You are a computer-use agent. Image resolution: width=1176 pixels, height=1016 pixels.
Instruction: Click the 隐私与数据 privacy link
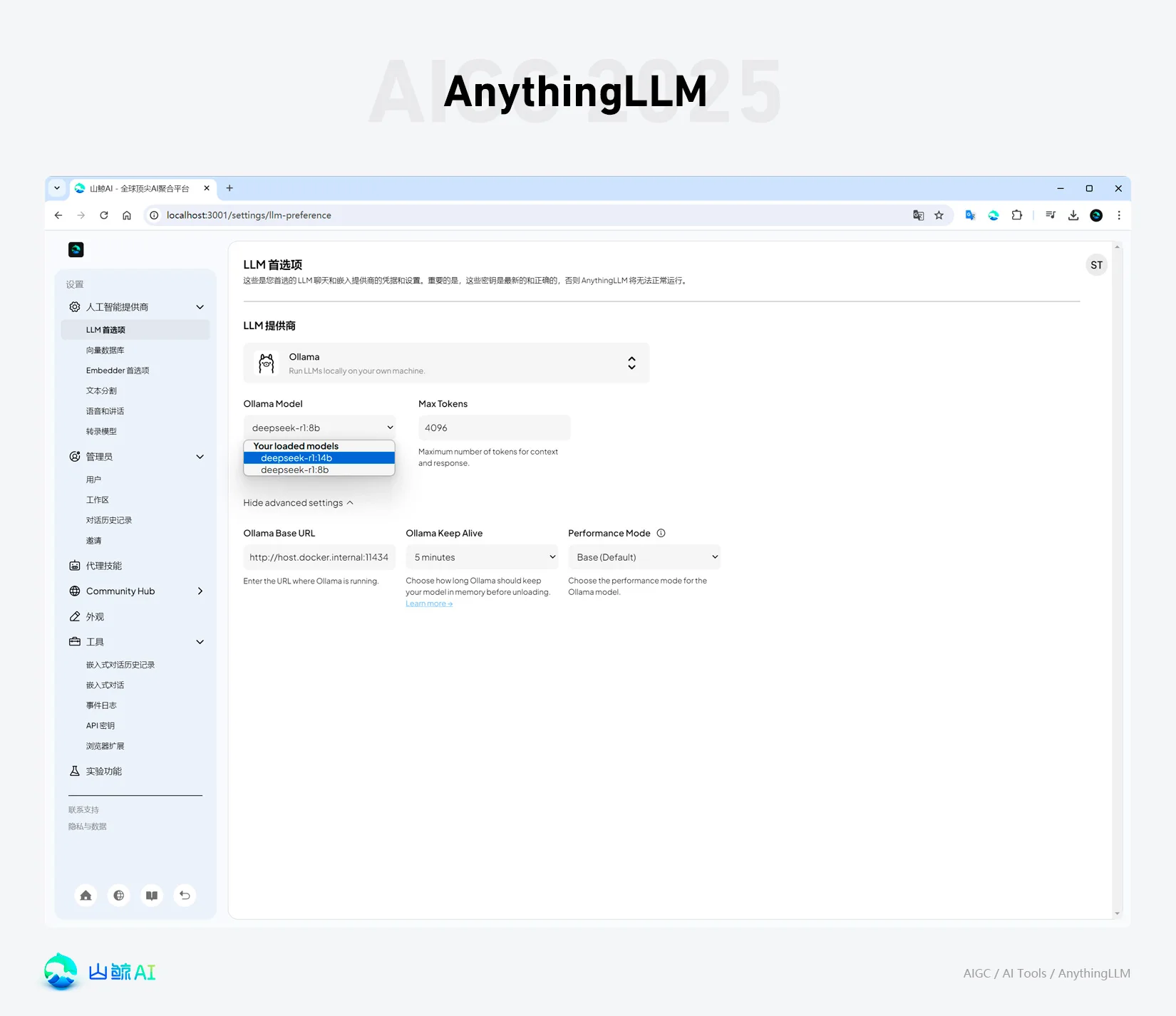click(88, 826)
